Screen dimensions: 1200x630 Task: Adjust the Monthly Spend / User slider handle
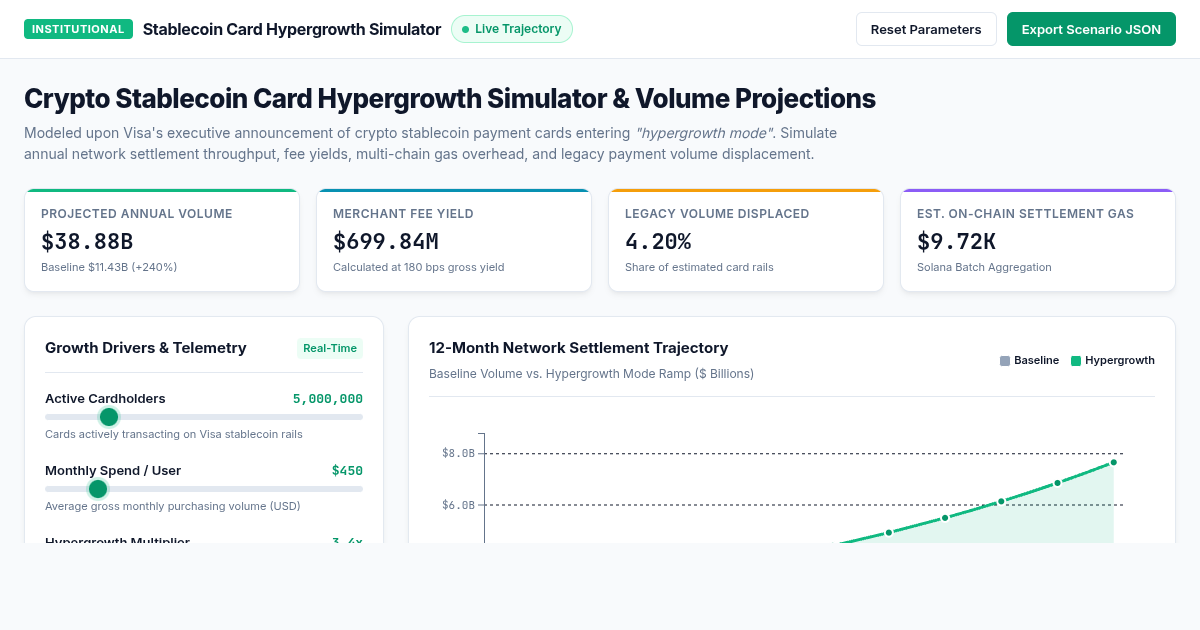click(x=98, y=489)
